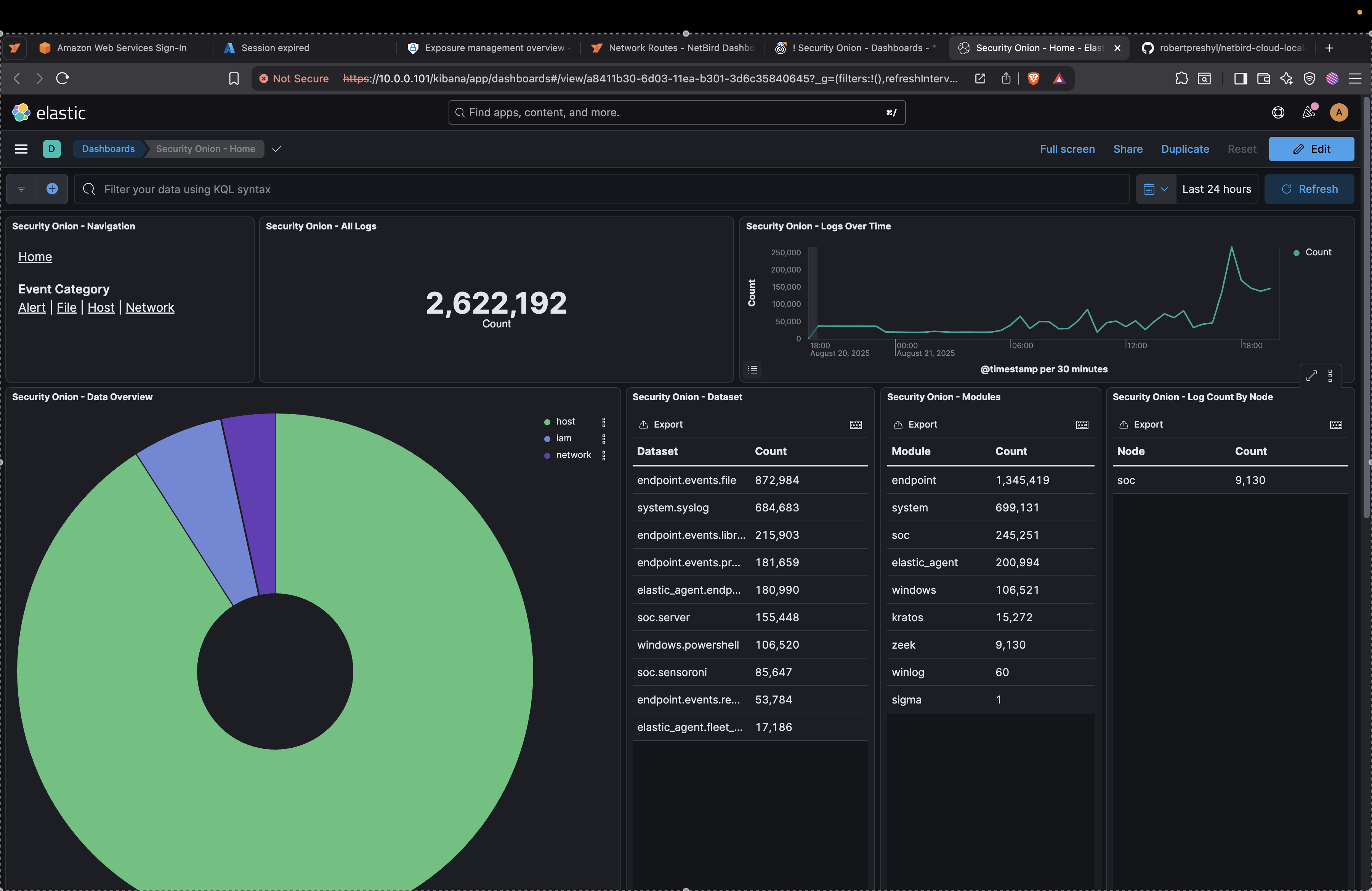
Task: Toggle the Count series legend item
Action: [1318, 252]
